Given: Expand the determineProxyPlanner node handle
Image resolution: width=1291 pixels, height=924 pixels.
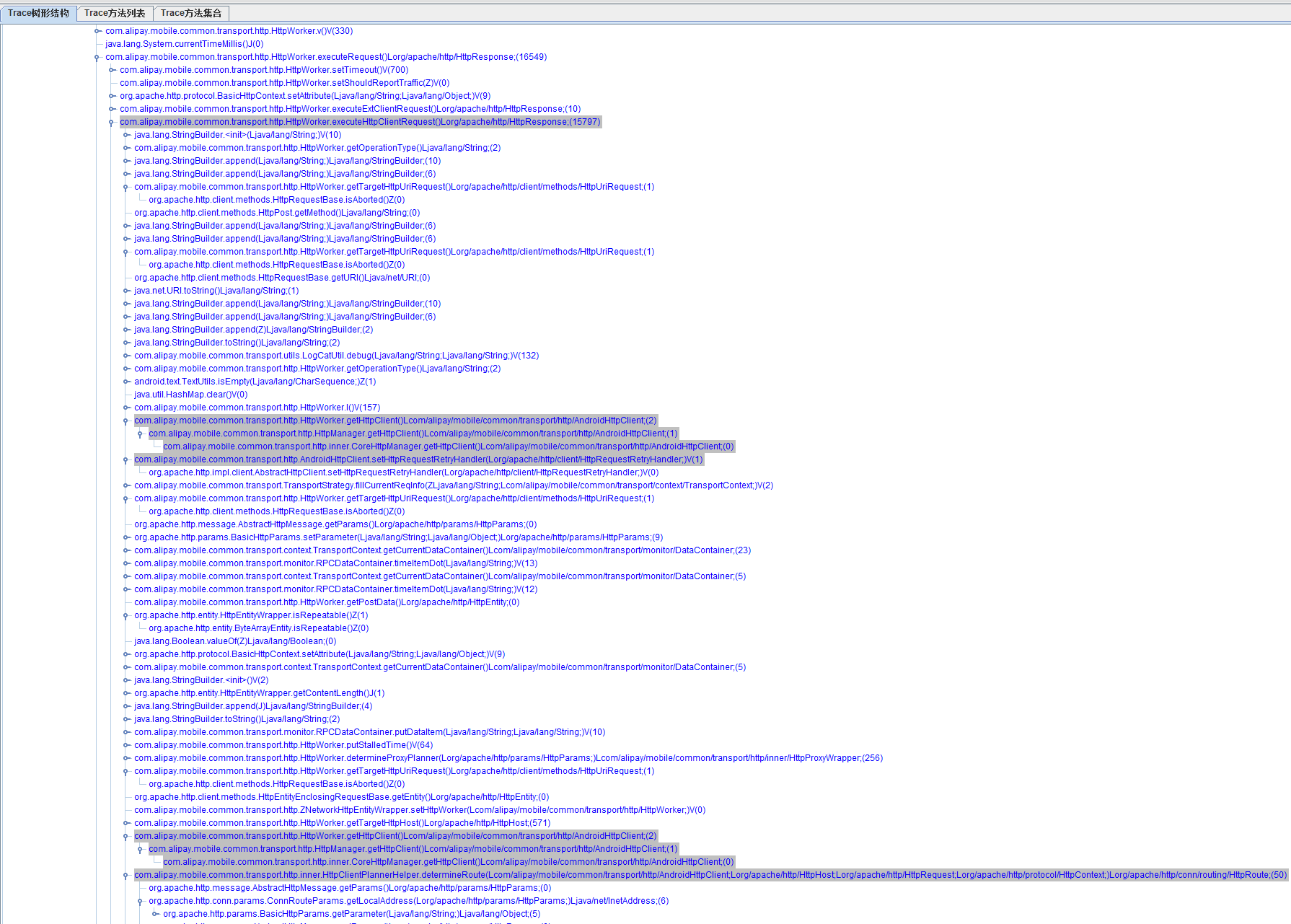Looking at the screenshot, I should [126, 758].
